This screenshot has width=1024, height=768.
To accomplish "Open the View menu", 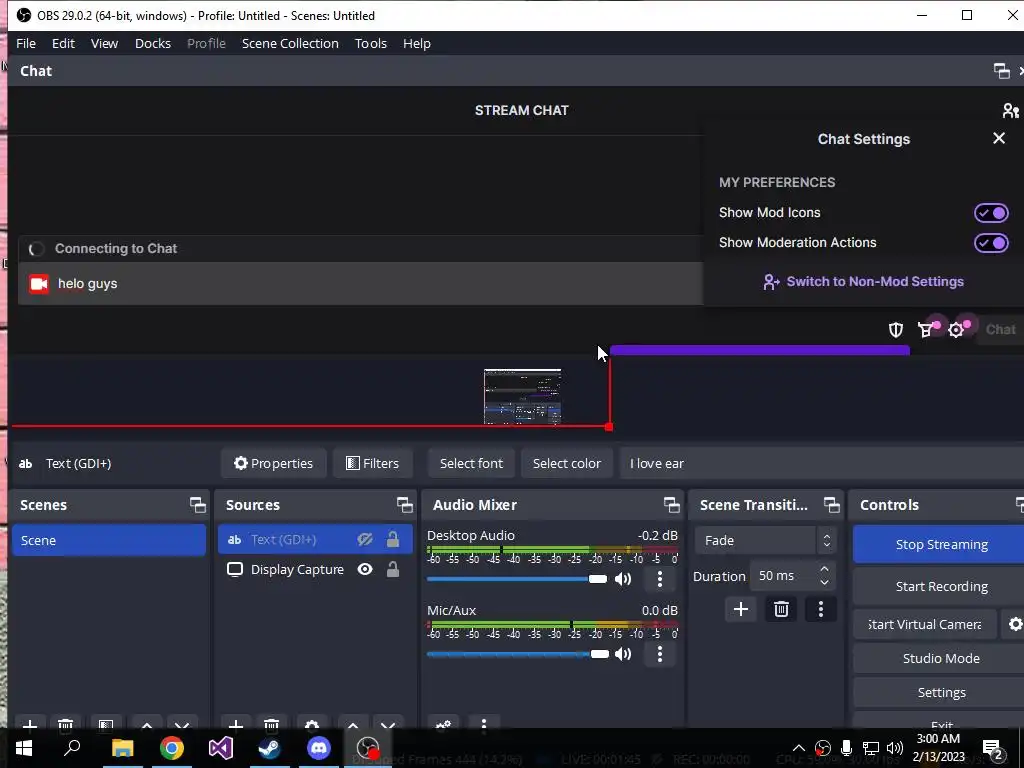I will click(104, 43).
